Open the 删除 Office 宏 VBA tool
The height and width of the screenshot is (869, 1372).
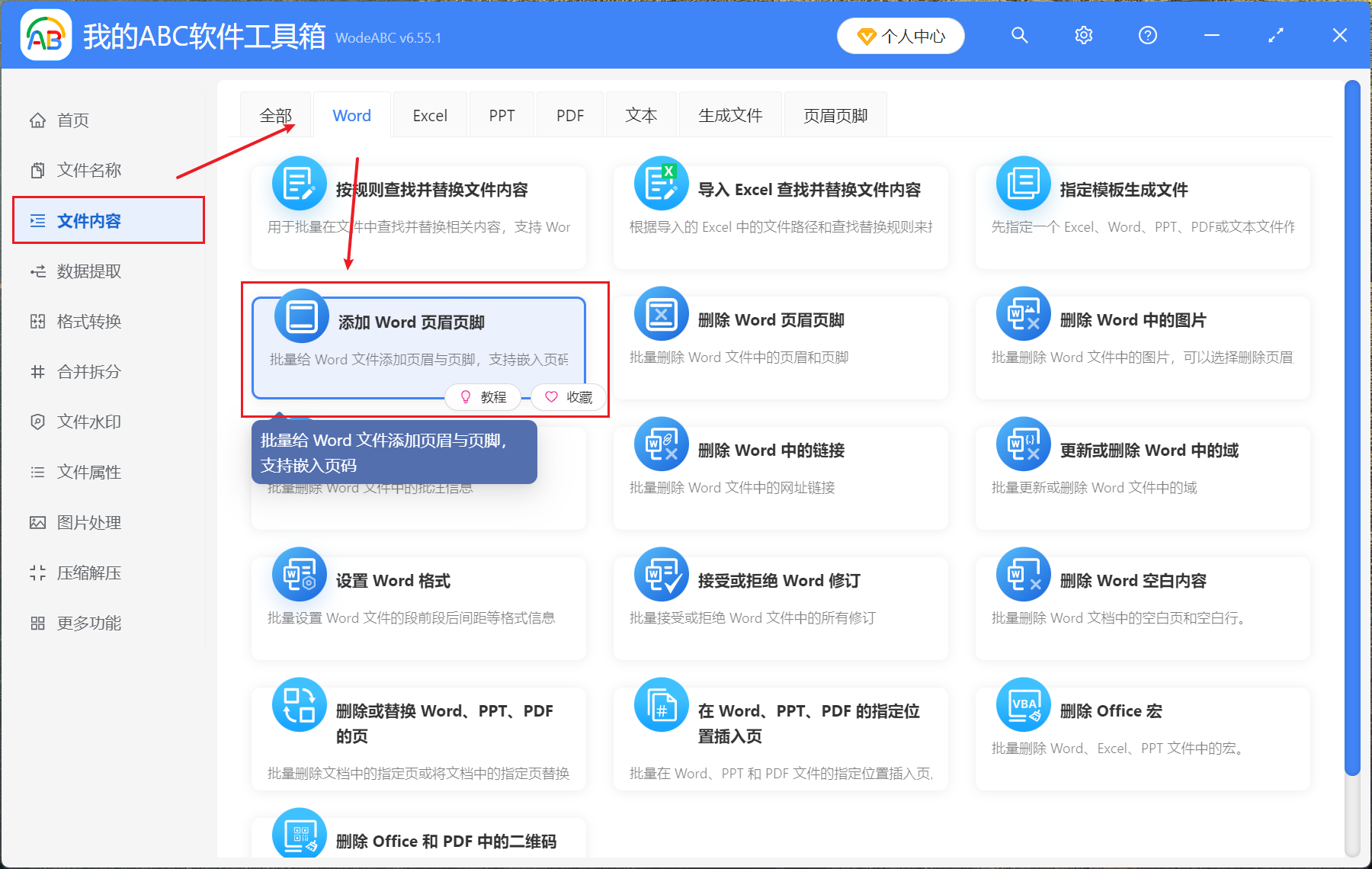pos(1111,710)
